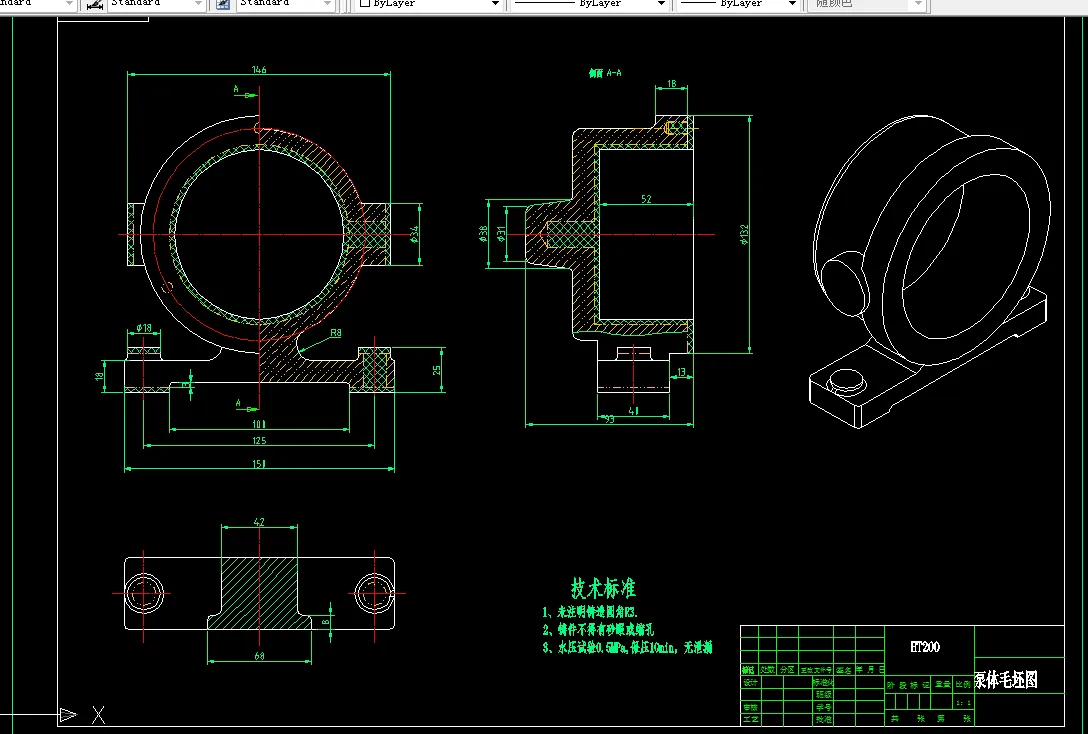Select the φ34 diameter dimension
Image resolution: width=1088 pixels, height=734 pixels.
click(x=415, y=234)
